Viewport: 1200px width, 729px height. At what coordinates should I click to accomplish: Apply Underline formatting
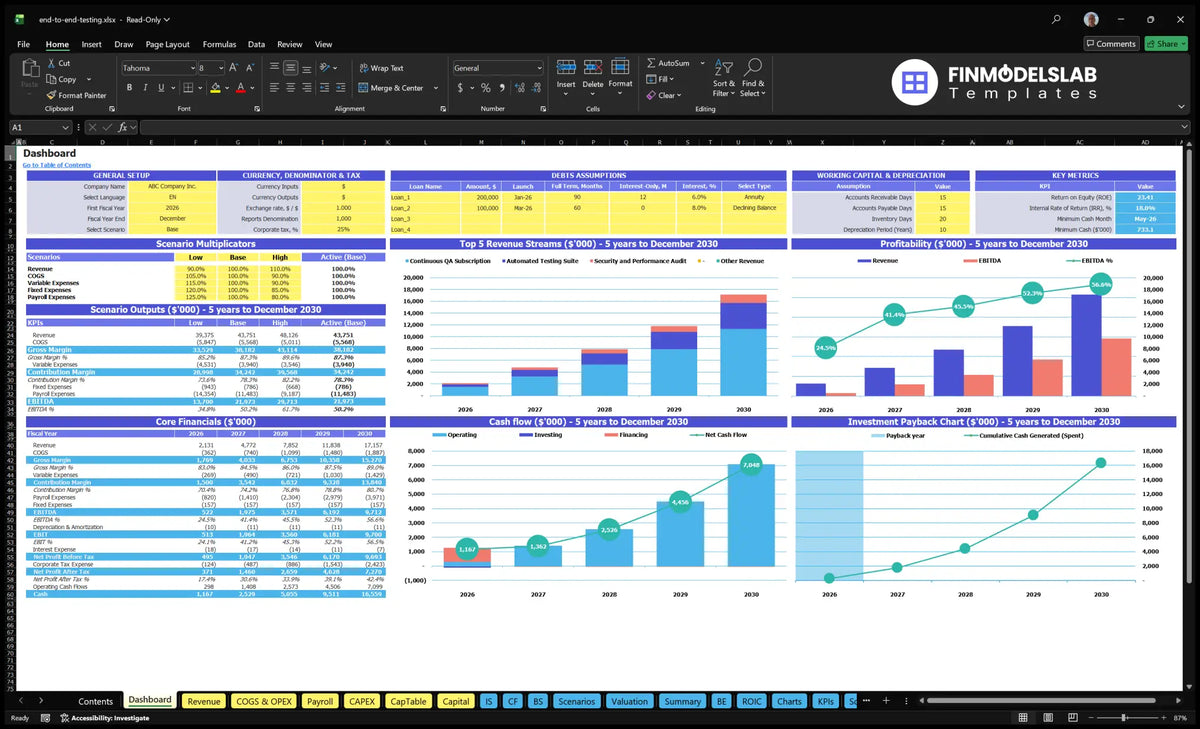coord(161,88)
